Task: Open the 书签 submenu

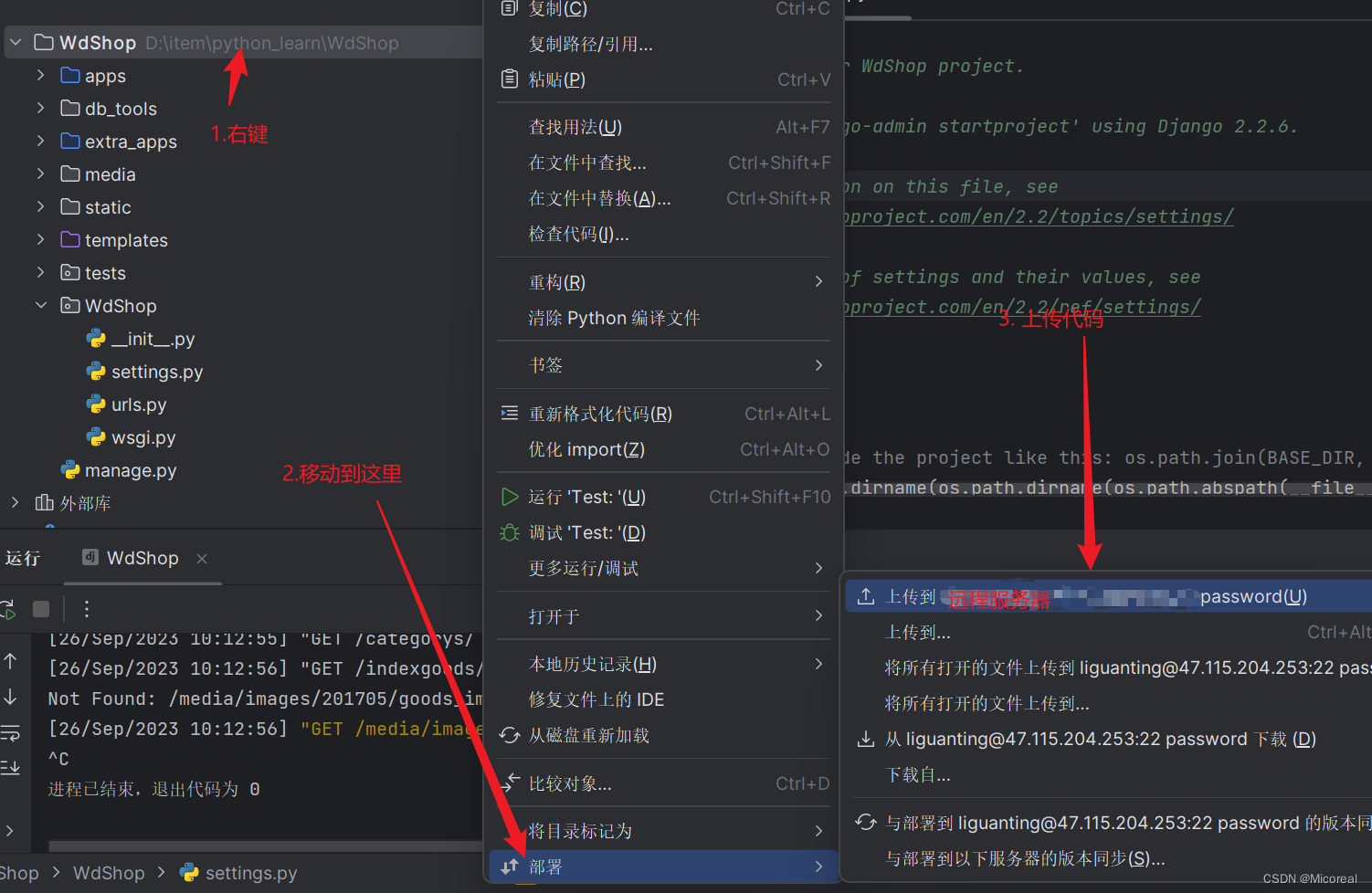Action: (x=663, y=365)
